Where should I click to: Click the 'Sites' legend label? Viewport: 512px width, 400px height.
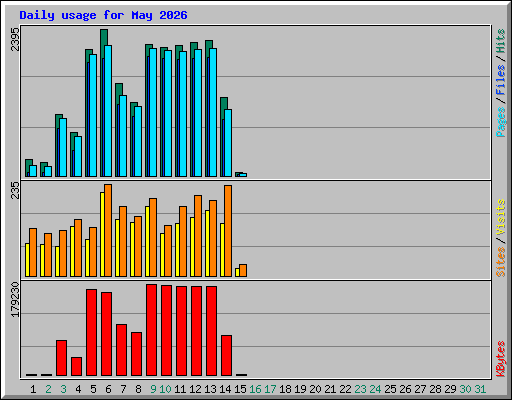(500, 262)
